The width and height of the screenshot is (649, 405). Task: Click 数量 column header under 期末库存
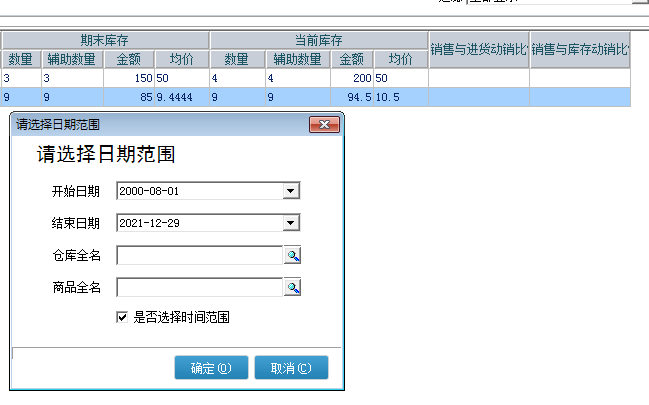tap(21, 60)
